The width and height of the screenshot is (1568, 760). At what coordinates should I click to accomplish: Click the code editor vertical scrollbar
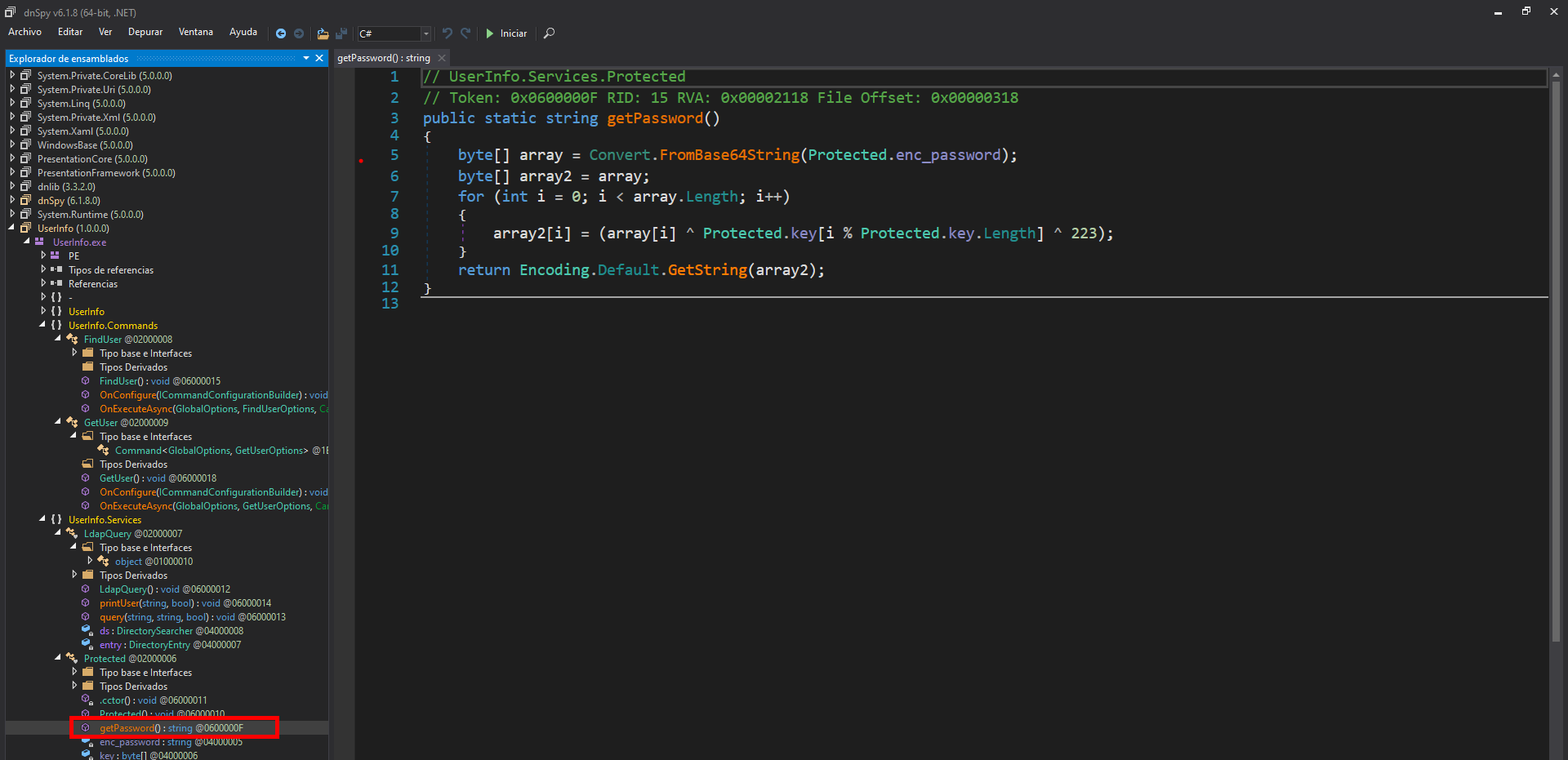pos(1556,359)
